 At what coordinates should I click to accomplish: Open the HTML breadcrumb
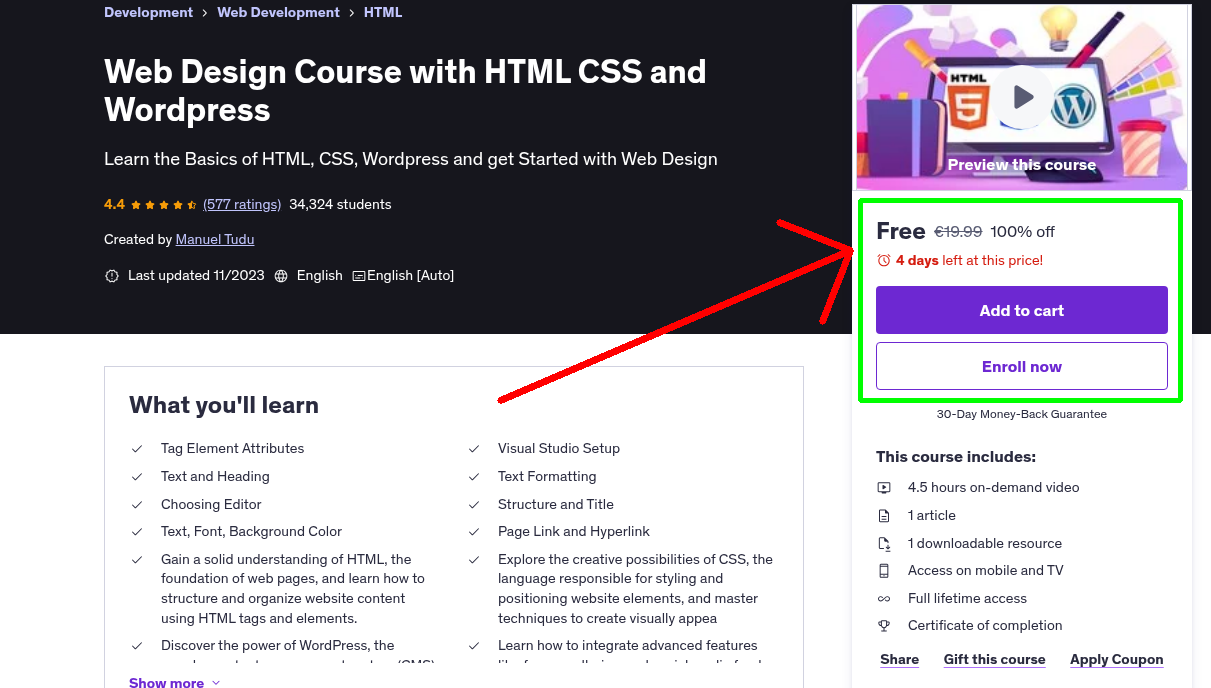click(x=383, y=13)
